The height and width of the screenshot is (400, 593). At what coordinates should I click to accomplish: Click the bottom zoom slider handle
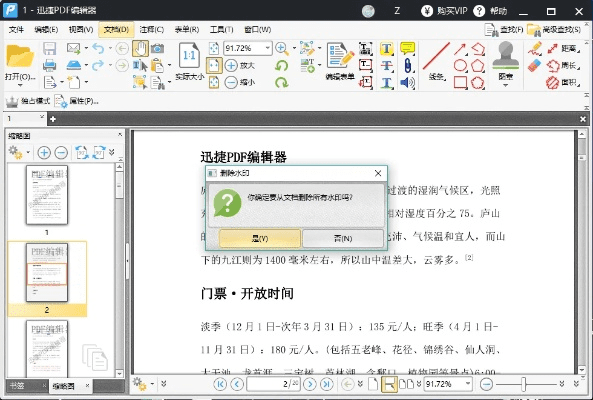pos(524,384)
